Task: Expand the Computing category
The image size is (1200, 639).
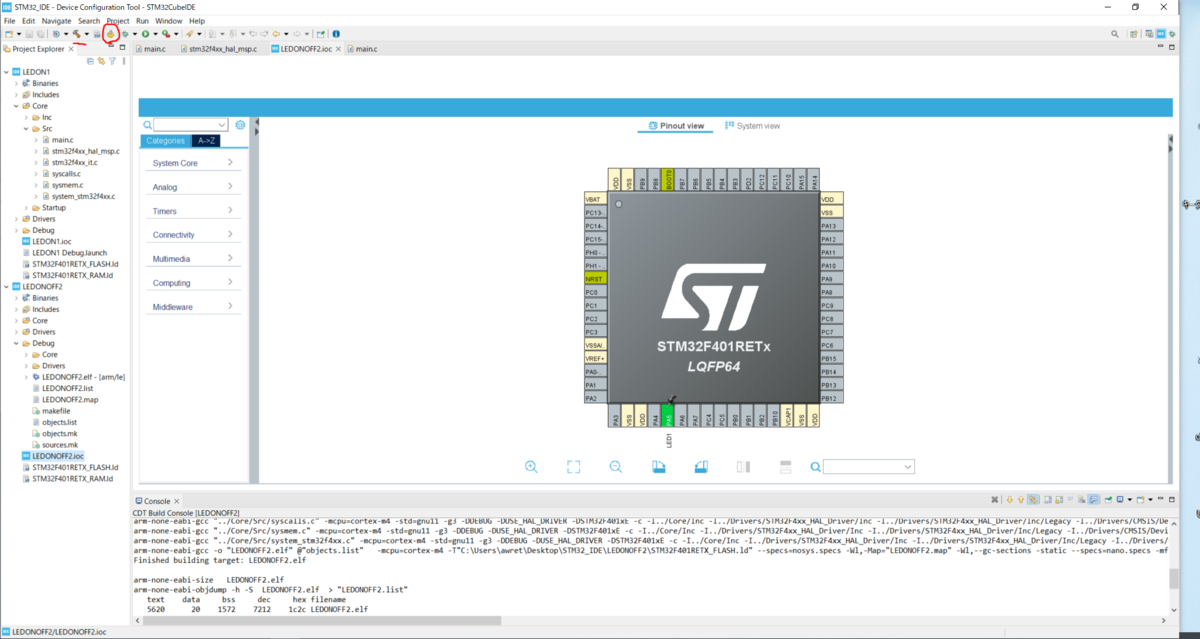Action: coord(192,283)
